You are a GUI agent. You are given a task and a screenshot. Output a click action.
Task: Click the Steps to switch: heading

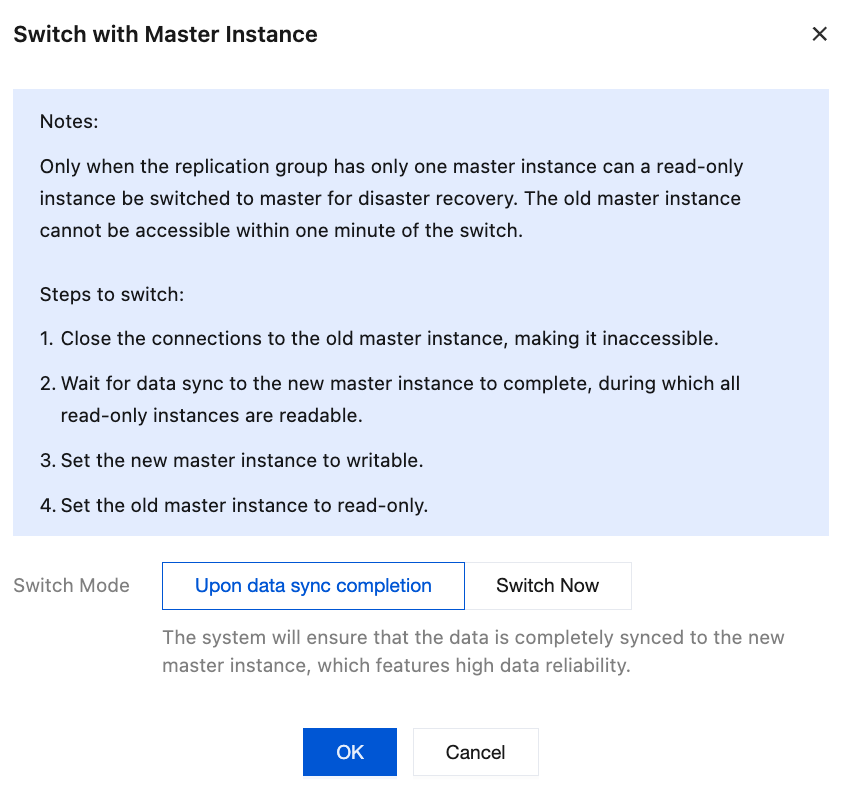[112, 295]
